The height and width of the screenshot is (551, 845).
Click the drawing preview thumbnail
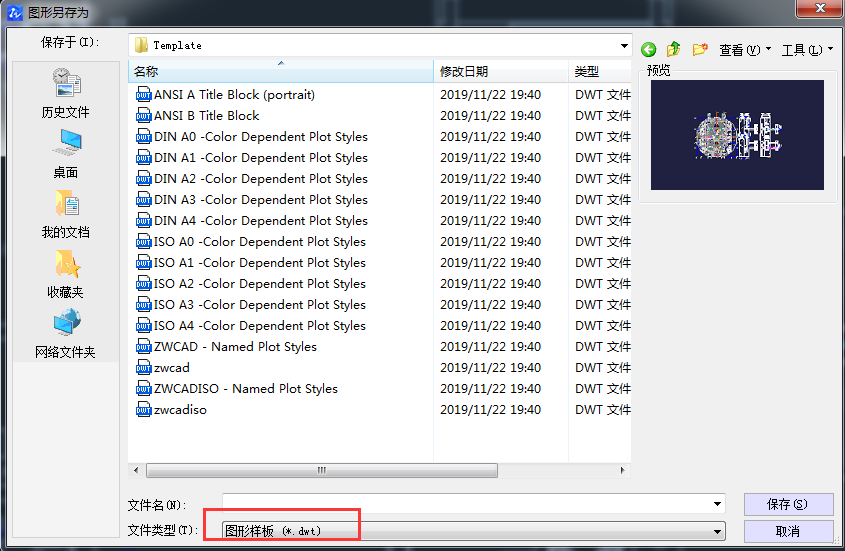pos(737,135)
